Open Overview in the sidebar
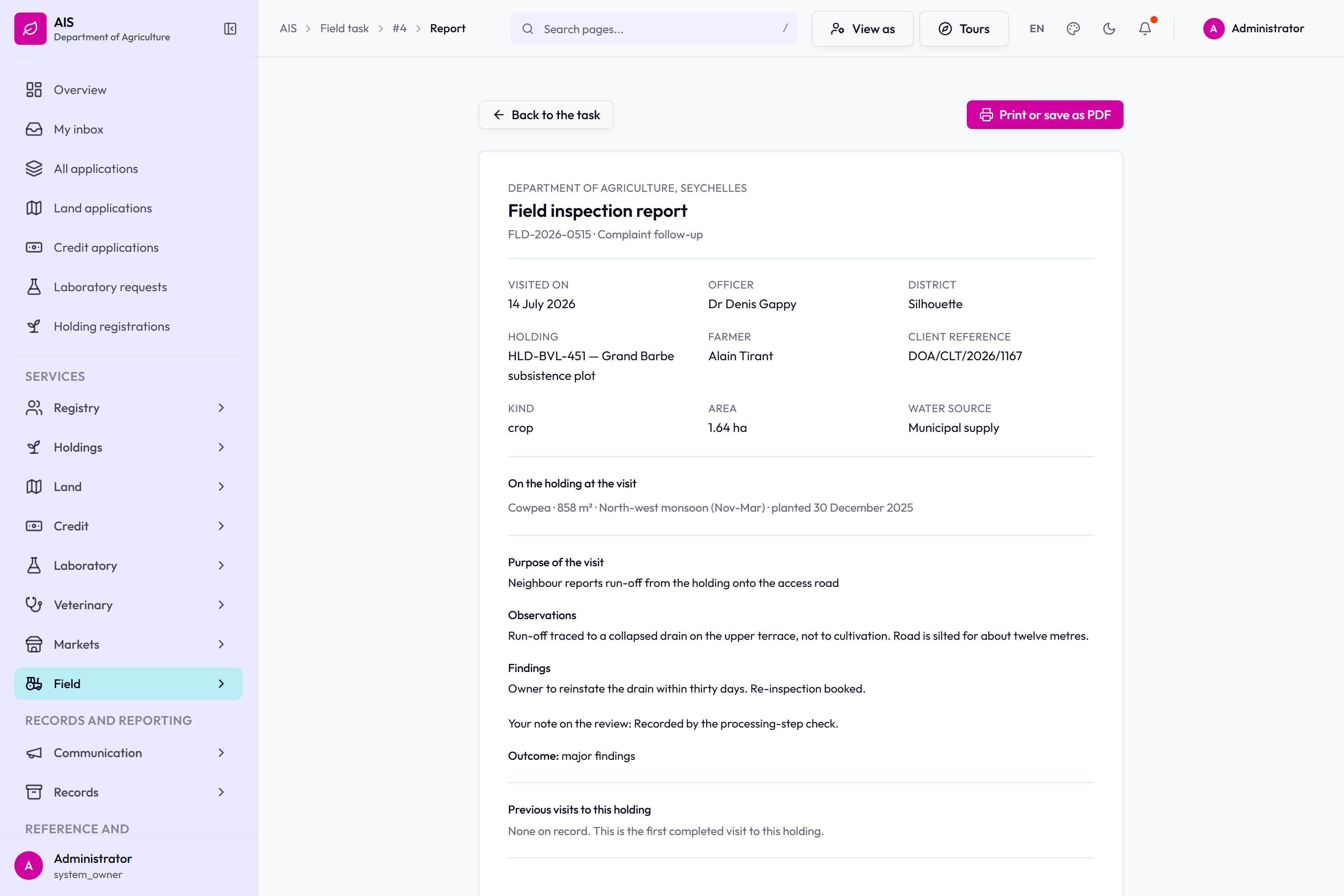This screenshot has width=1344, height=896. [129, 90]
